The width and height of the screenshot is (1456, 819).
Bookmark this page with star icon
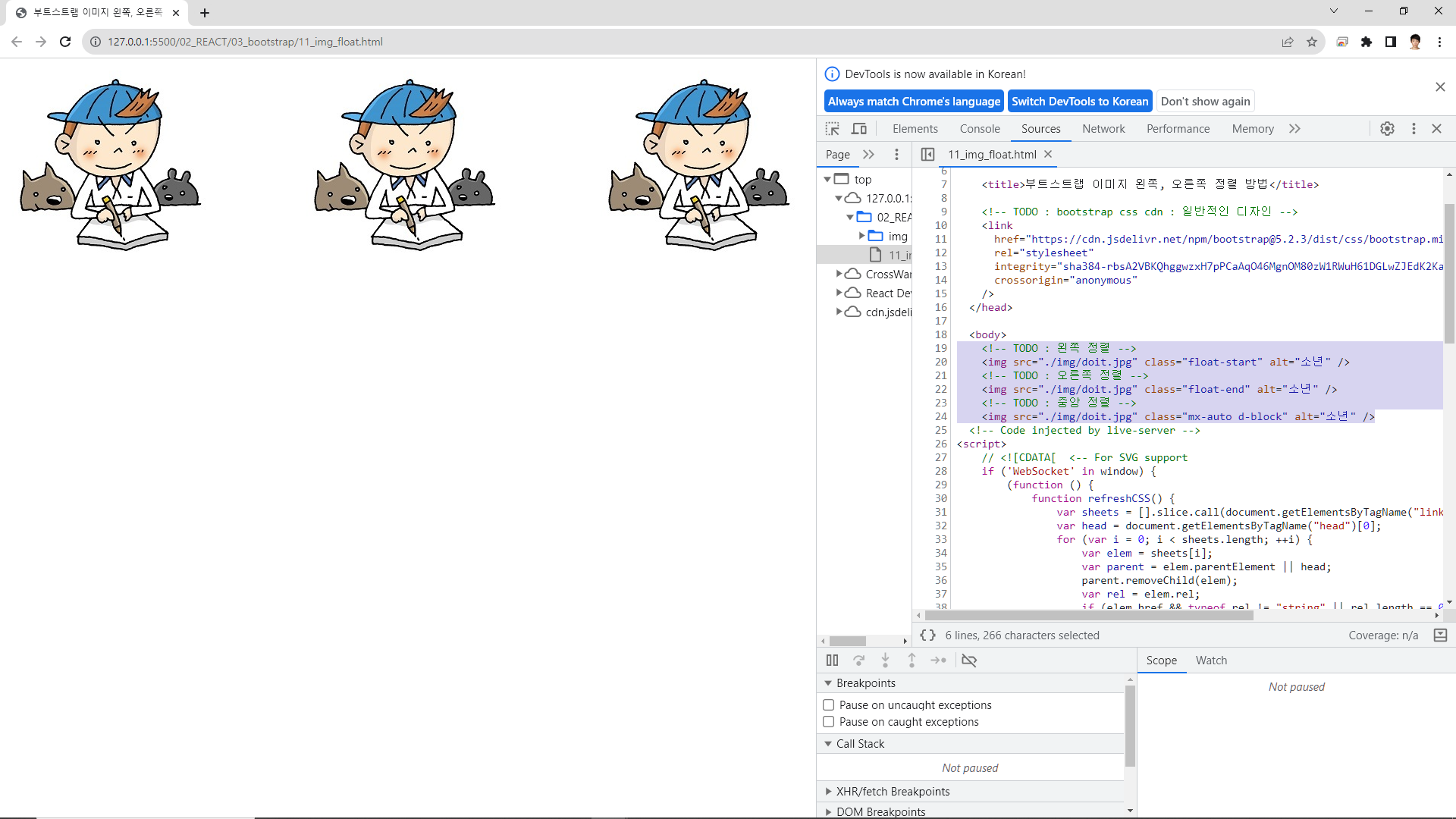pyautogui.click(x=1312, y=42)
